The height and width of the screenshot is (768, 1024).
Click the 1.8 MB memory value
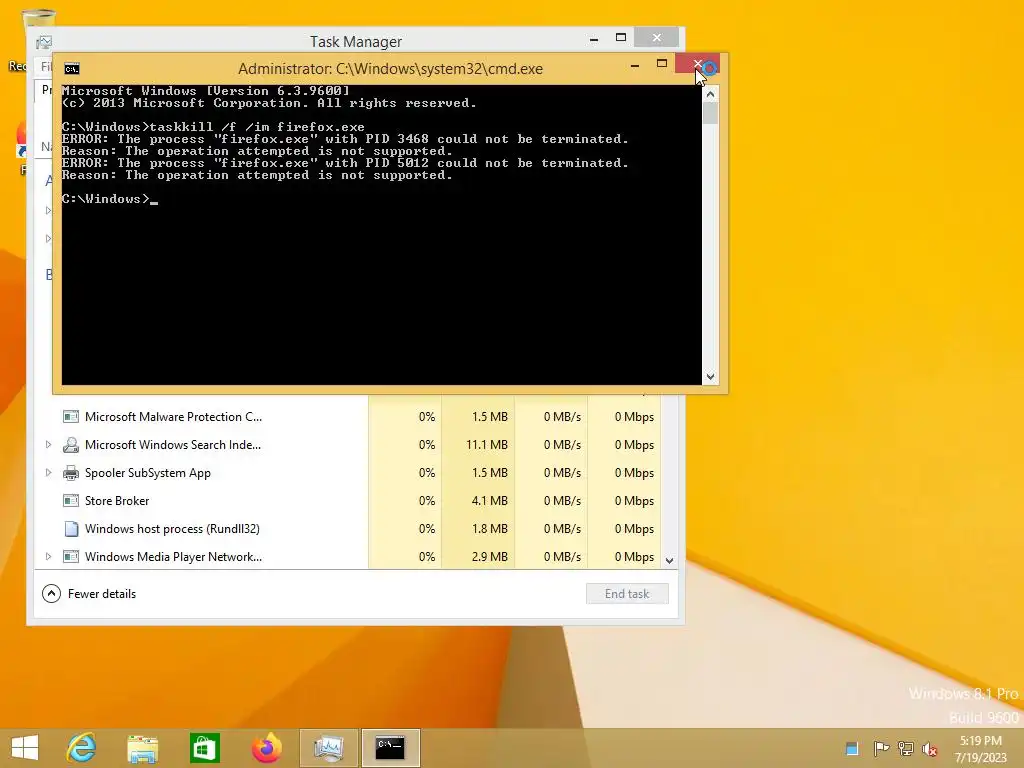pos(489,529)
